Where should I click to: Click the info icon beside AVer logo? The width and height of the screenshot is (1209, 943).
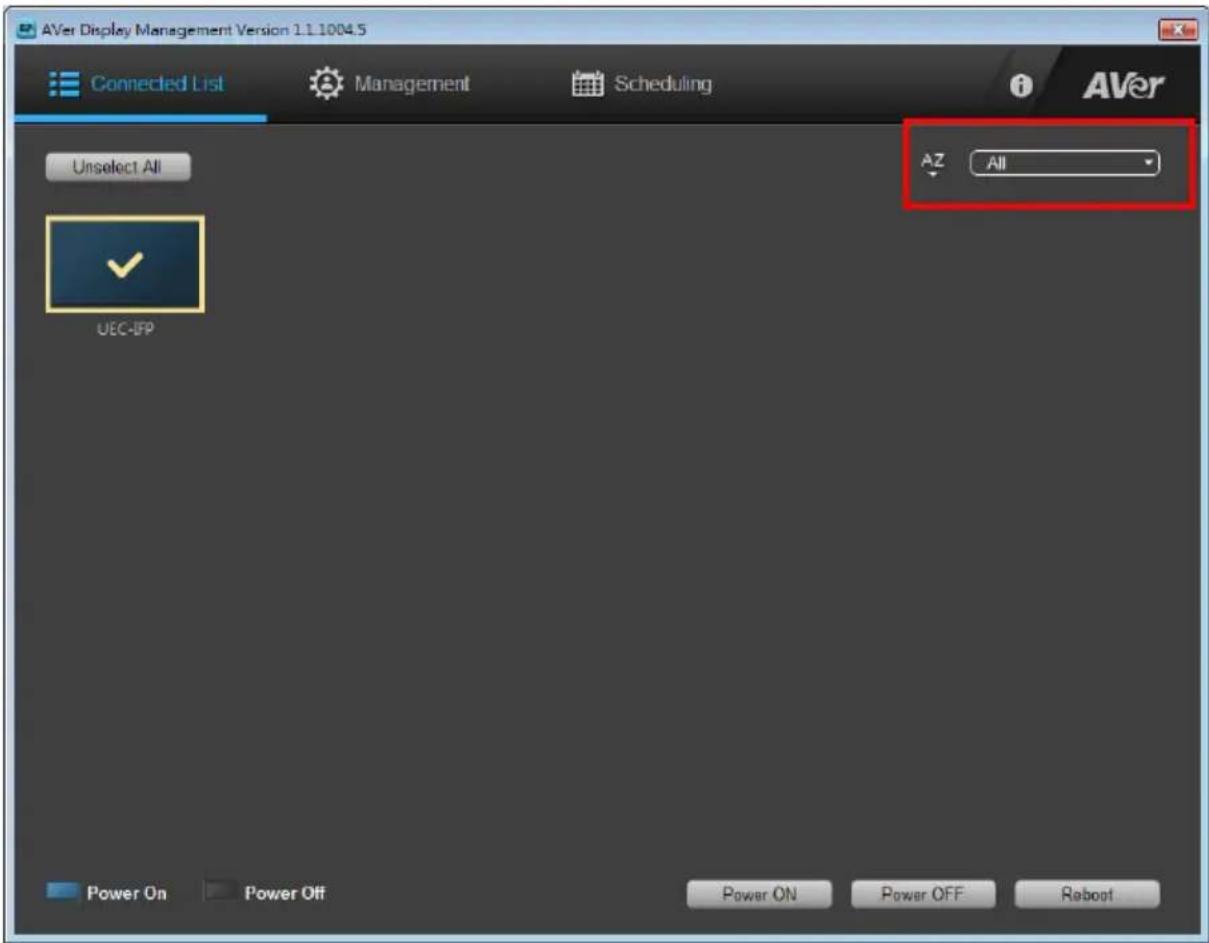tap(1020, 87)
